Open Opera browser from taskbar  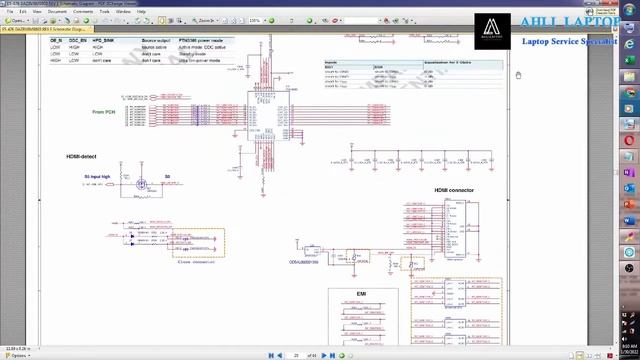629,140
